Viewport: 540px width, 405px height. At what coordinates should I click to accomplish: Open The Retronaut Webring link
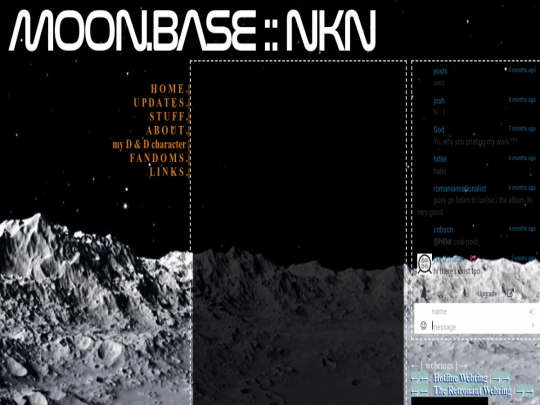point(472,391)
